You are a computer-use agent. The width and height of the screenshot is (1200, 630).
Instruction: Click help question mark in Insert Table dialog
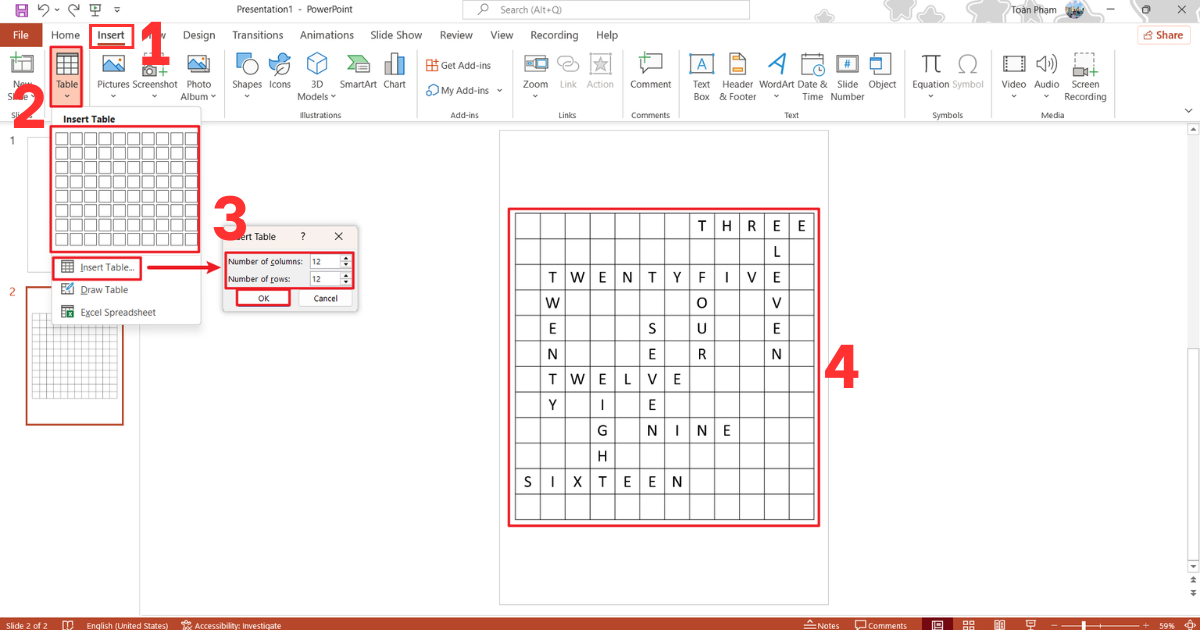pyautogui.click(x=303, y=237)
